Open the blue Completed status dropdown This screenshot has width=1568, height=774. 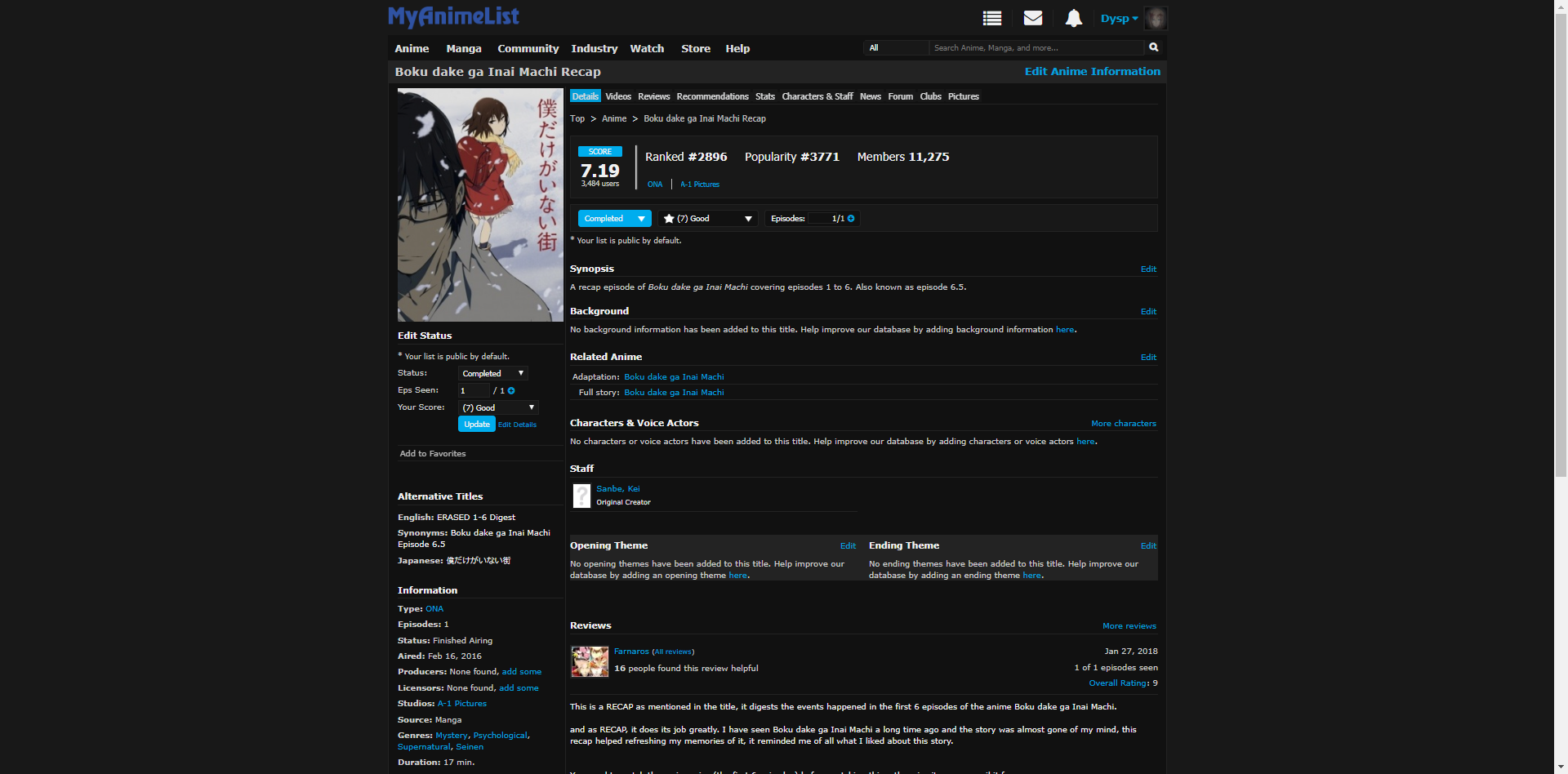(615, 219)
